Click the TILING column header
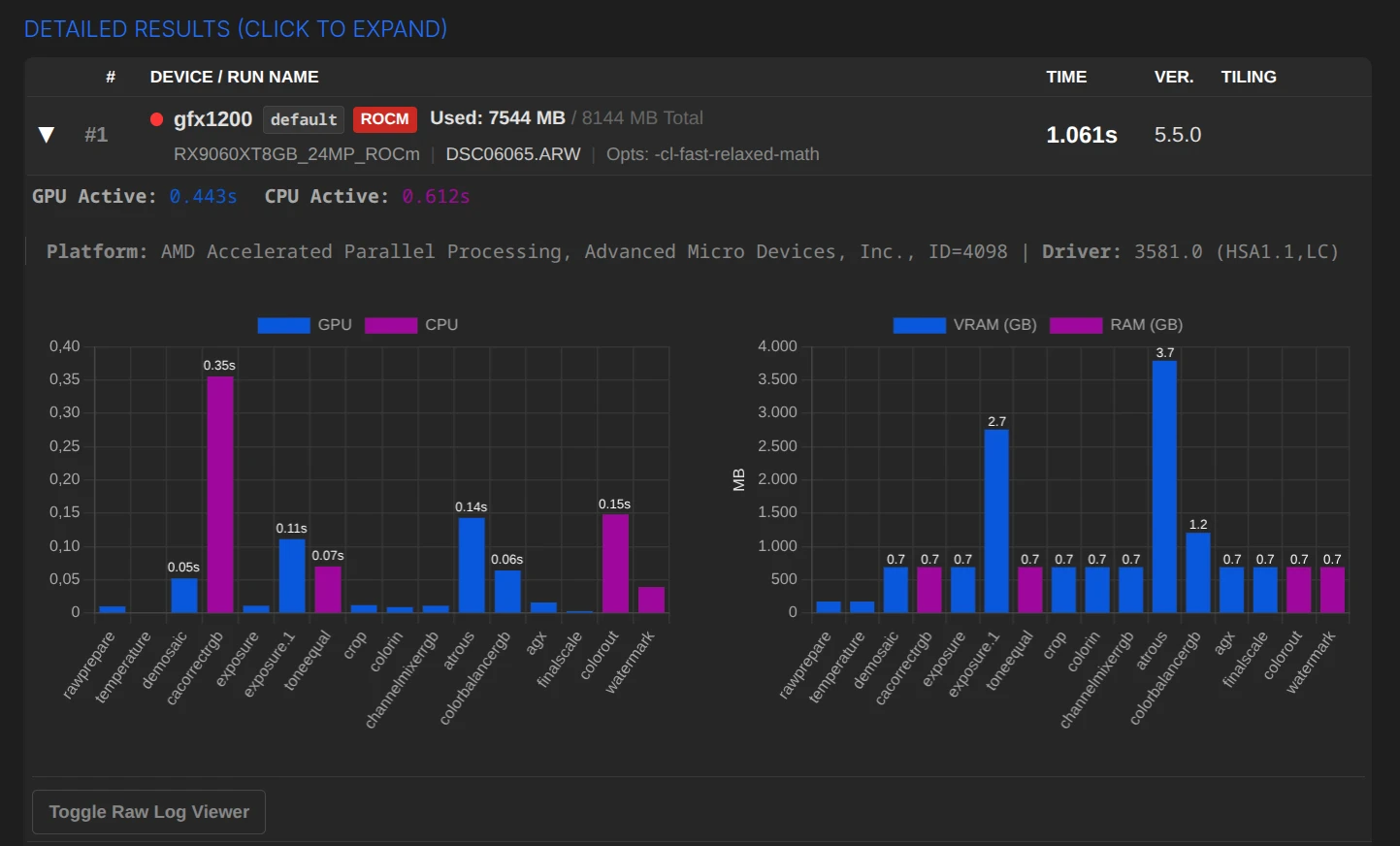The width and height of the screenshot is (1400, 846). 1248,77
